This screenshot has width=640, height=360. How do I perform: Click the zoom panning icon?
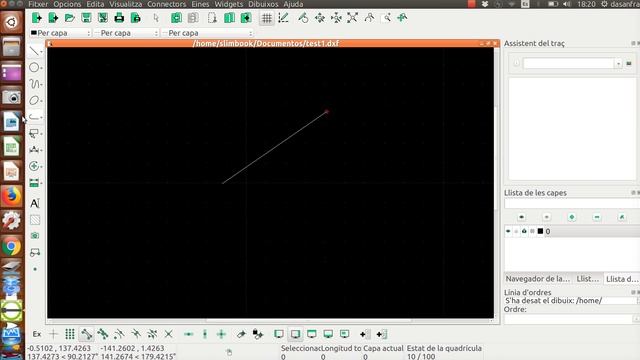pos(402,18)
